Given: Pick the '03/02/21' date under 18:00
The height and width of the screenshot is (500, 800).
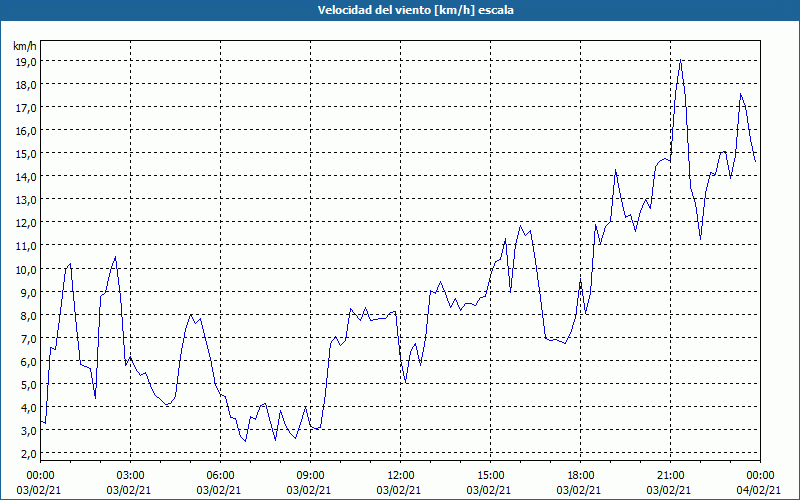Looking at the screenshot, I should click(x=579, y=490).
